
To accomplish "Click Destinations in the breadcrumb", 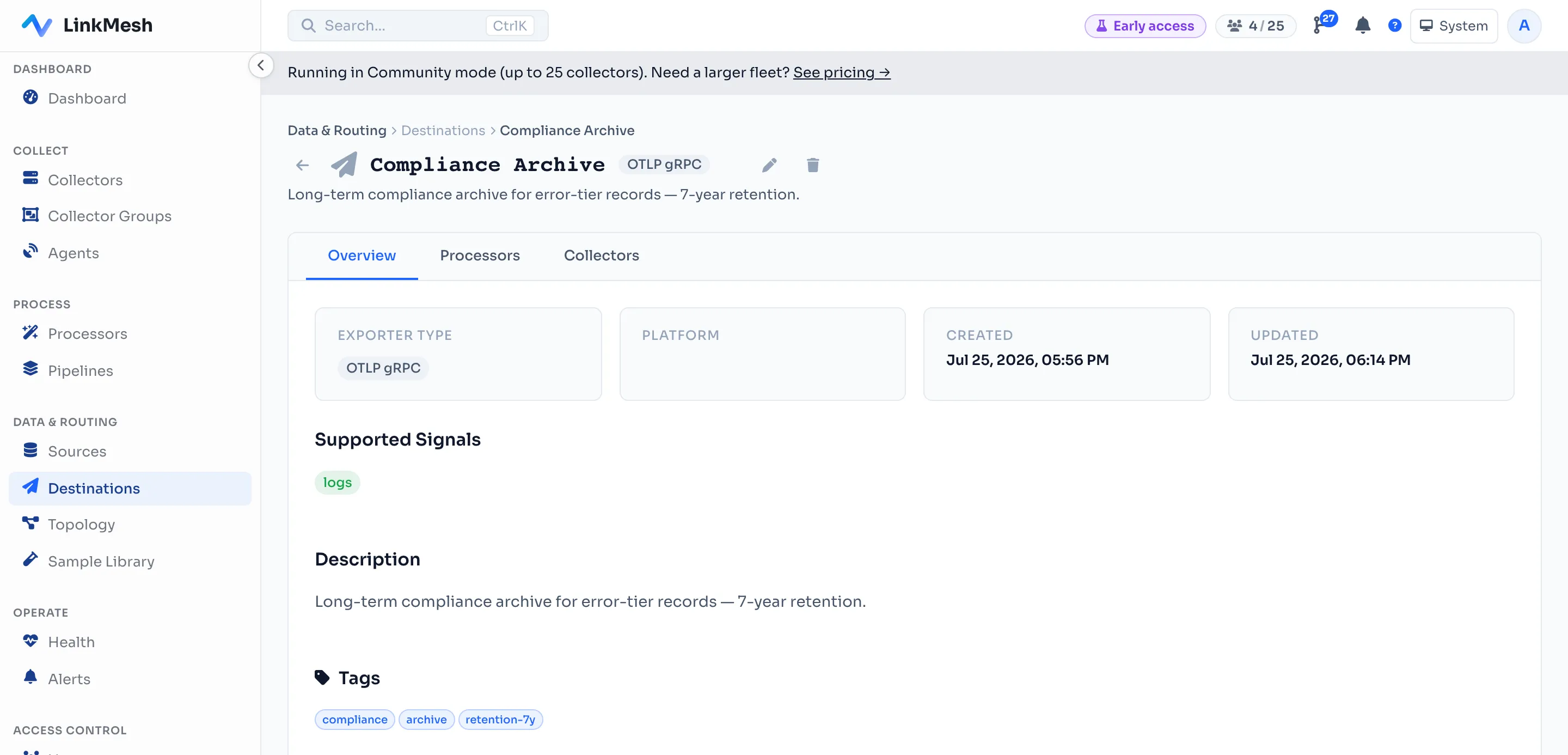I will (443, 130).
